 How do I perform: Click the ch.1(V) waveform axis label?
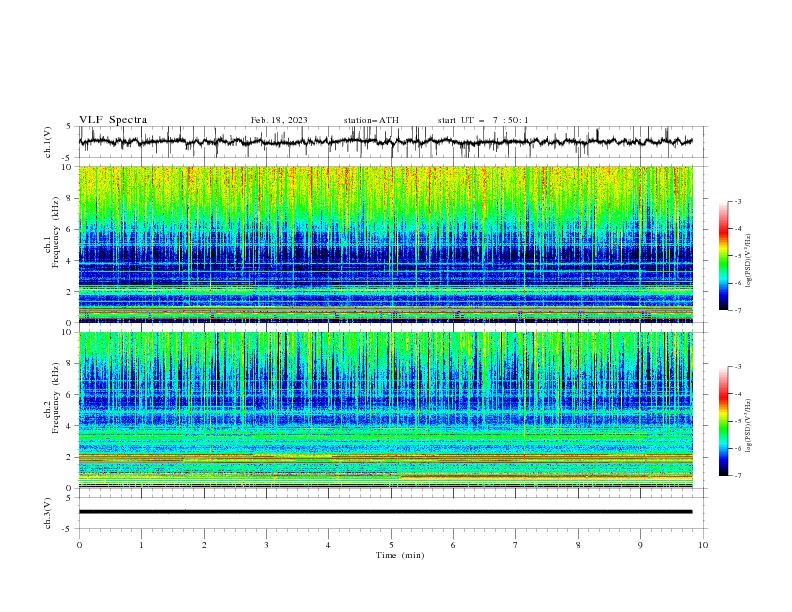point(48,142)
